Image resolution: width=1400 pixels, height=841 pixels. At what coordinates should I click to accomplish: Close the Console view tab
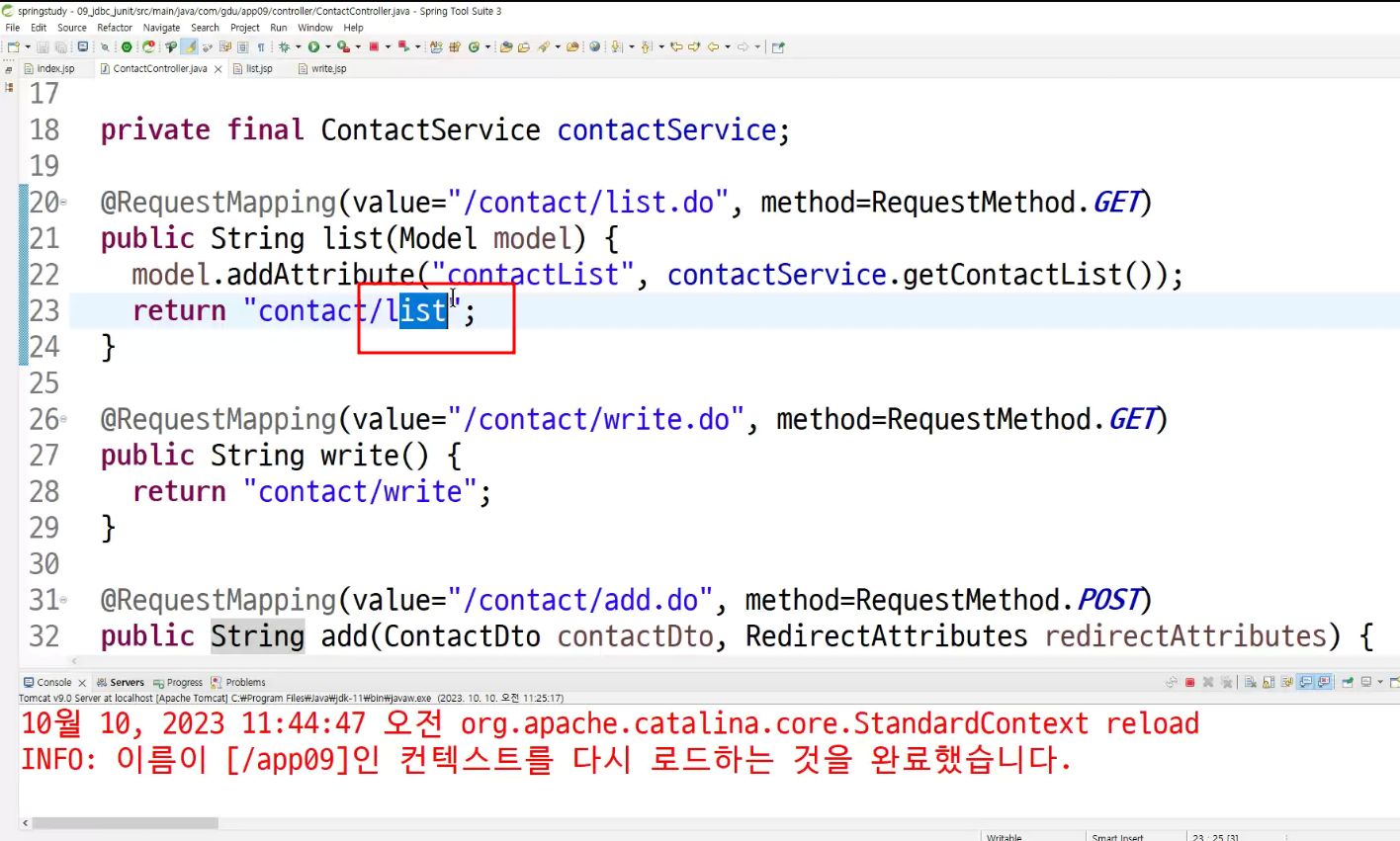point(82,683)
